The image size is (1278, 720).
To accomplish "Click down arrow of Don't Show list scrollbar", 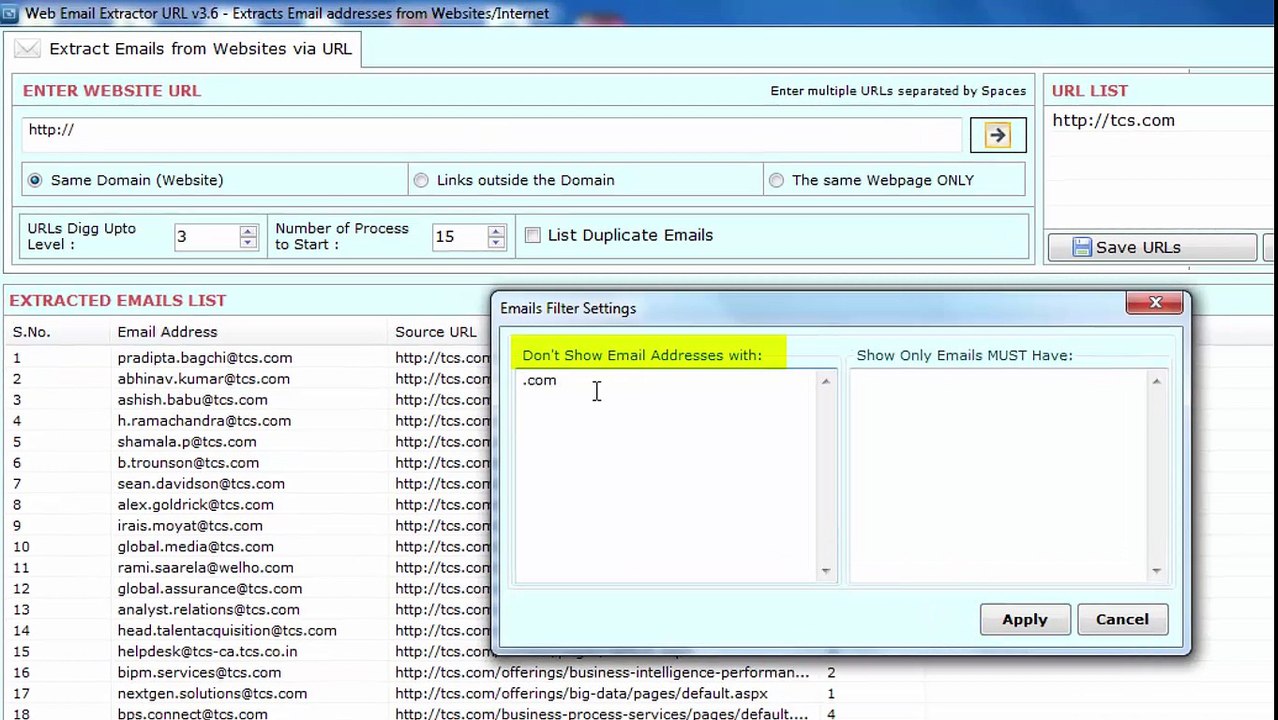I will pyautogui.click(x=825, y=571).
